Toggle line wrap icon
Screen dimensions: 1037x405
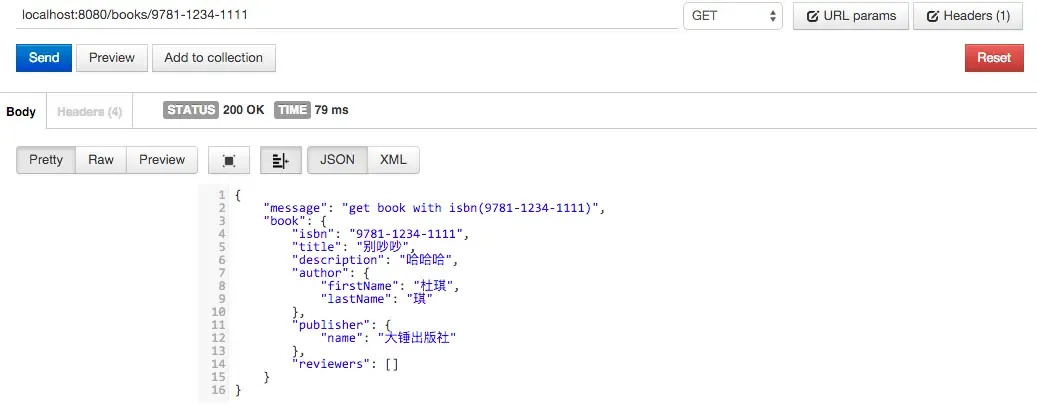[281, 160]
